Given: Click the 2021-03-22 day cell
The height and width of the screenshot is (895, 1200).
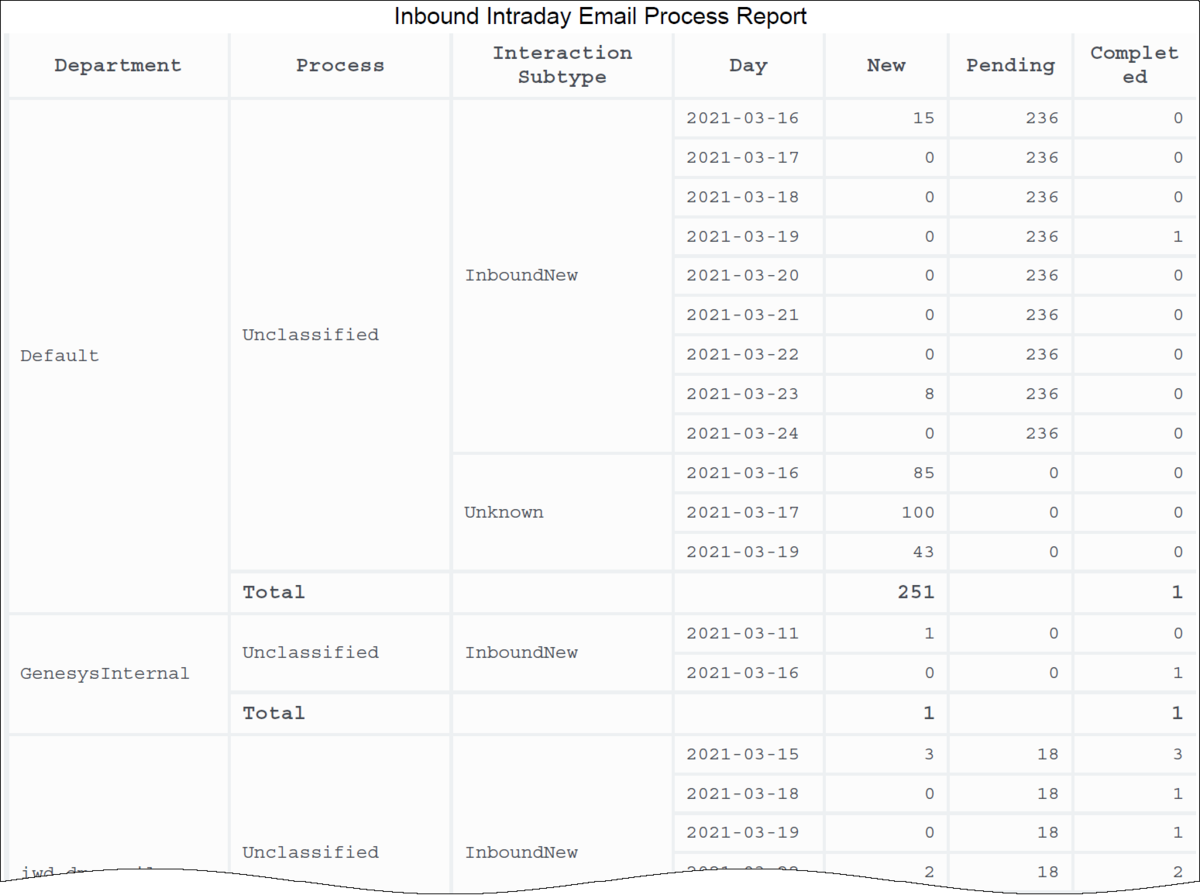Looking at the screenshot, I should pos(748,355).
